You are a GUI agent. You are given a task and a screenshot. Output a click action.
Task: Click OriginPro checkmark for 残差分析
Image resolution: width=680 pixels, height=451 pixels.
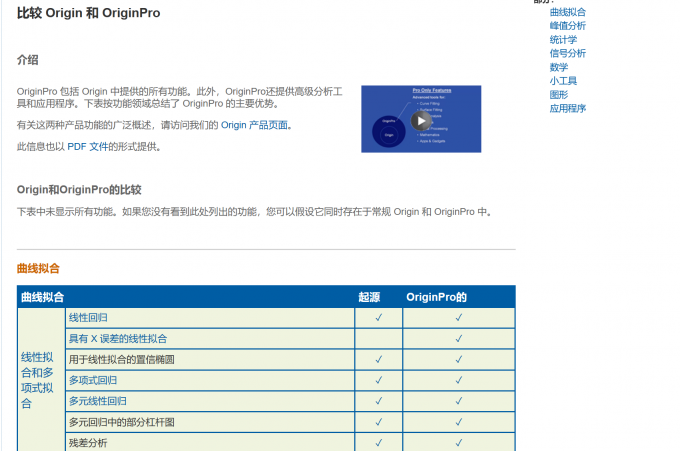459,443
